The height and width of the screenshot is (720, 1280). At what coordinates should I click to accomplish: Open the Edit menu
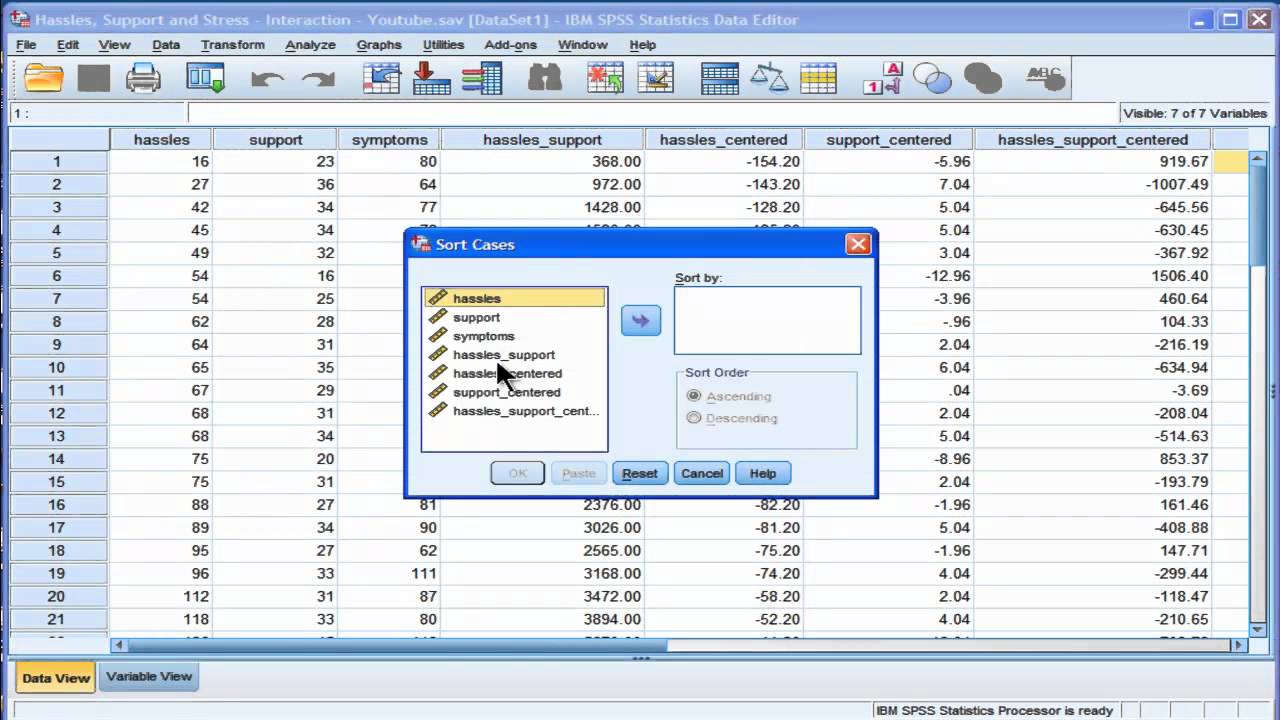tap(68, 45)
